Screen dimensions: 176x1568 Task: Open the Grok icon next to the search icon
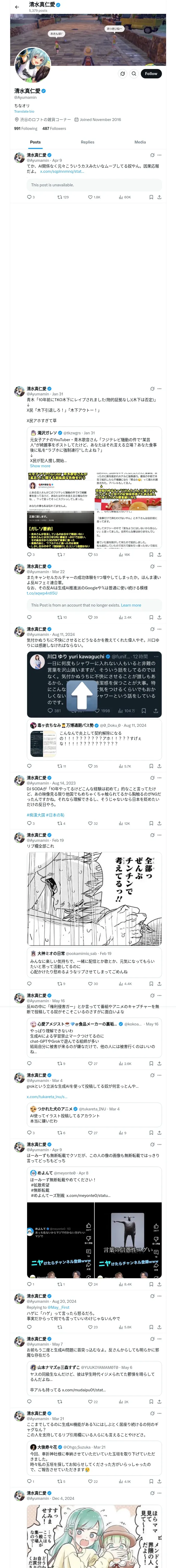tap(122, 74)
